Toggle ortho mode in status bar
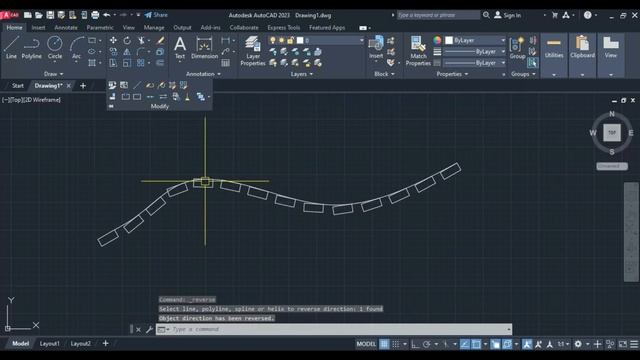Viewport: 640px width, 360px height. 415,344
